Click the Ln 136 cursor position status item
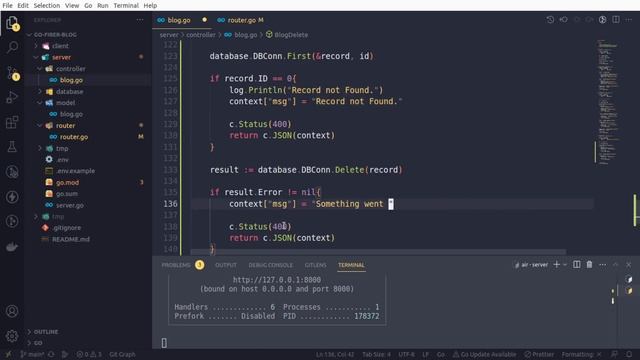Screen dimensions: 640x360 335,354
